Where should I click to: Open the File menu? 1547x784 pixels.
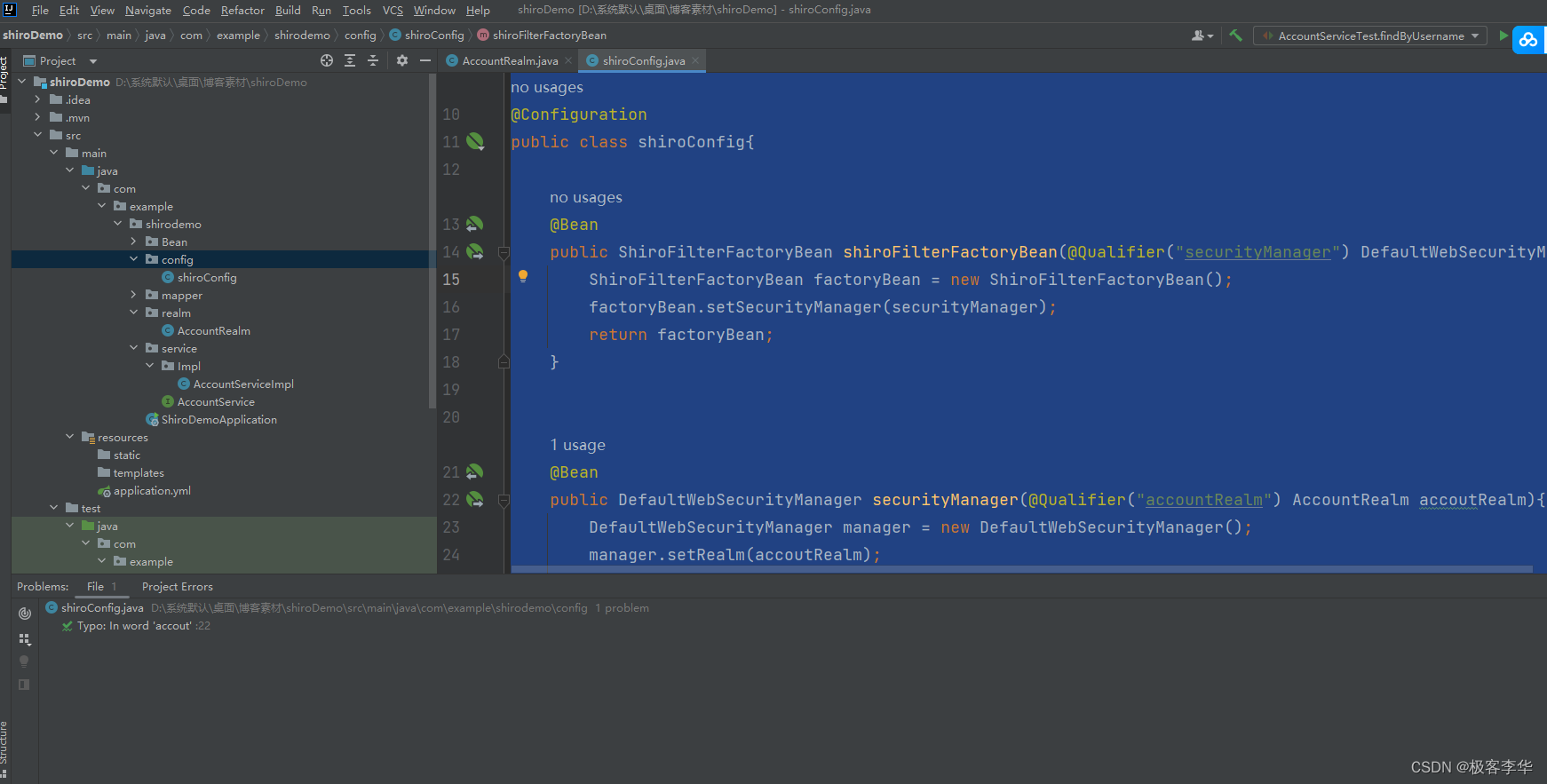40,11
